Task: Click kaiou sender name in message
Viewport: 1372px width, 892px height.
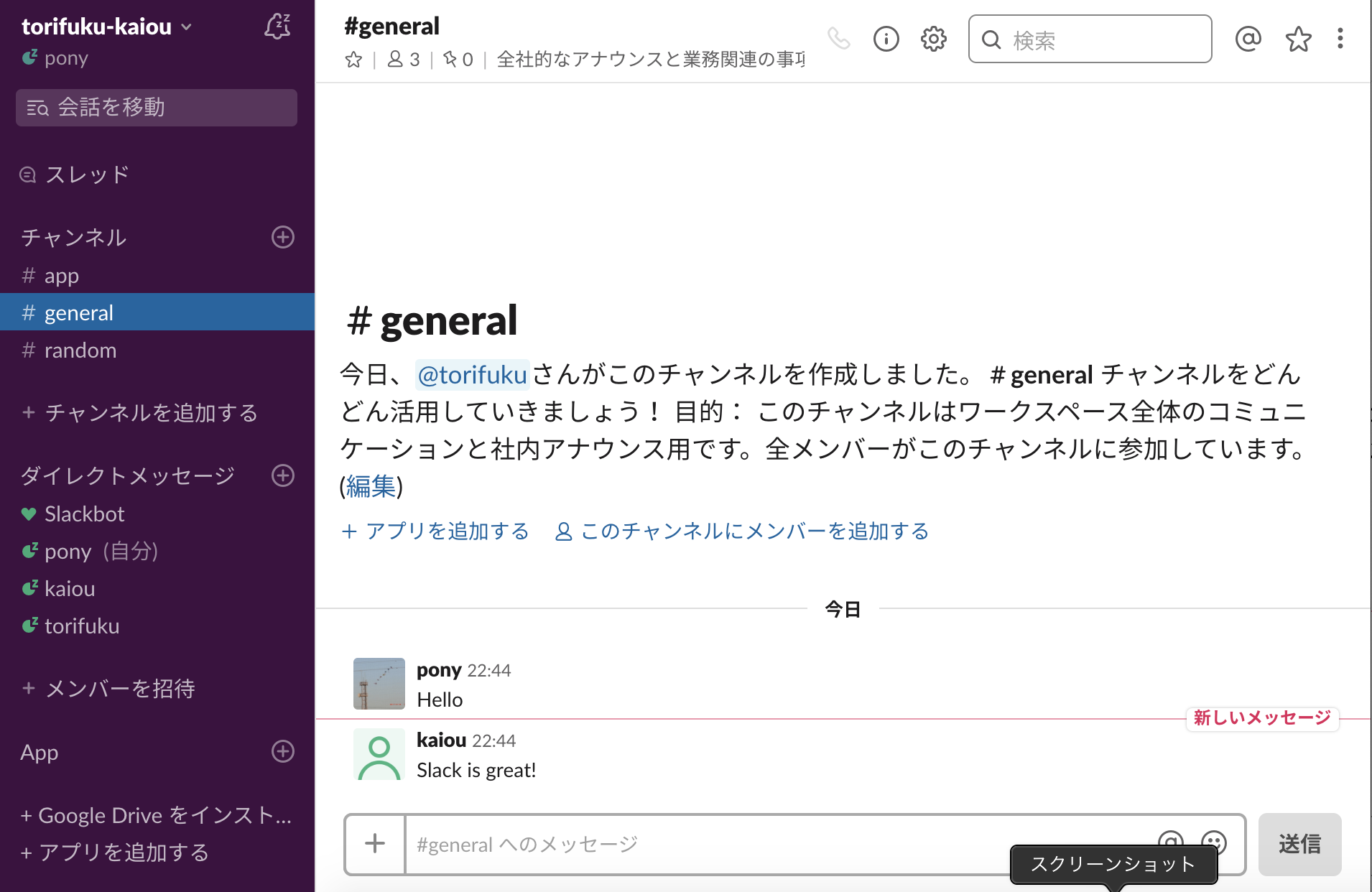Action: tap(442, 740)
